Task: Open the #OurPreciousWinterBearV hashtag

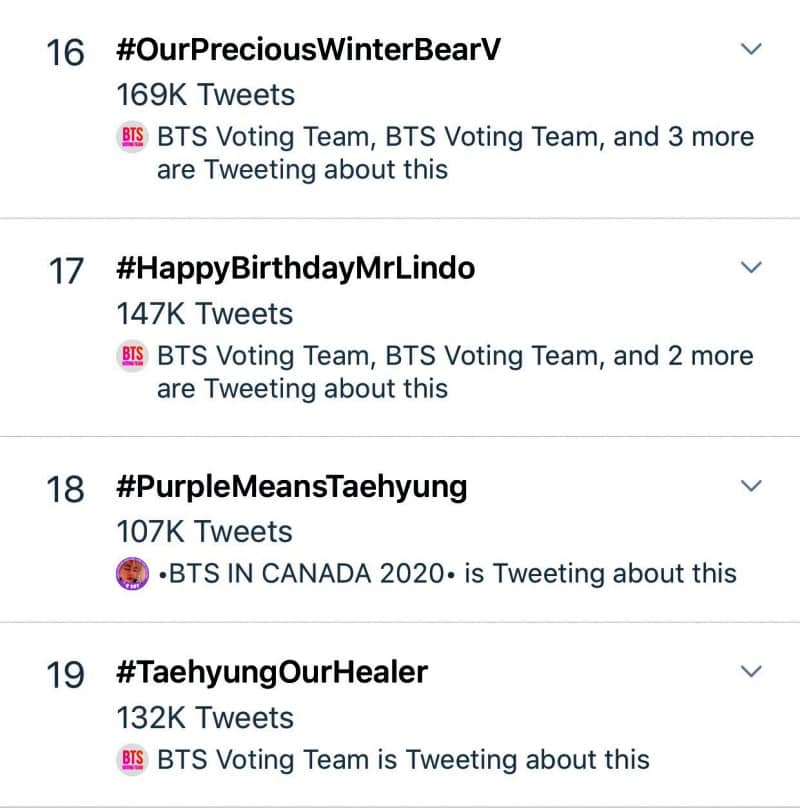Action: [308, 50]
